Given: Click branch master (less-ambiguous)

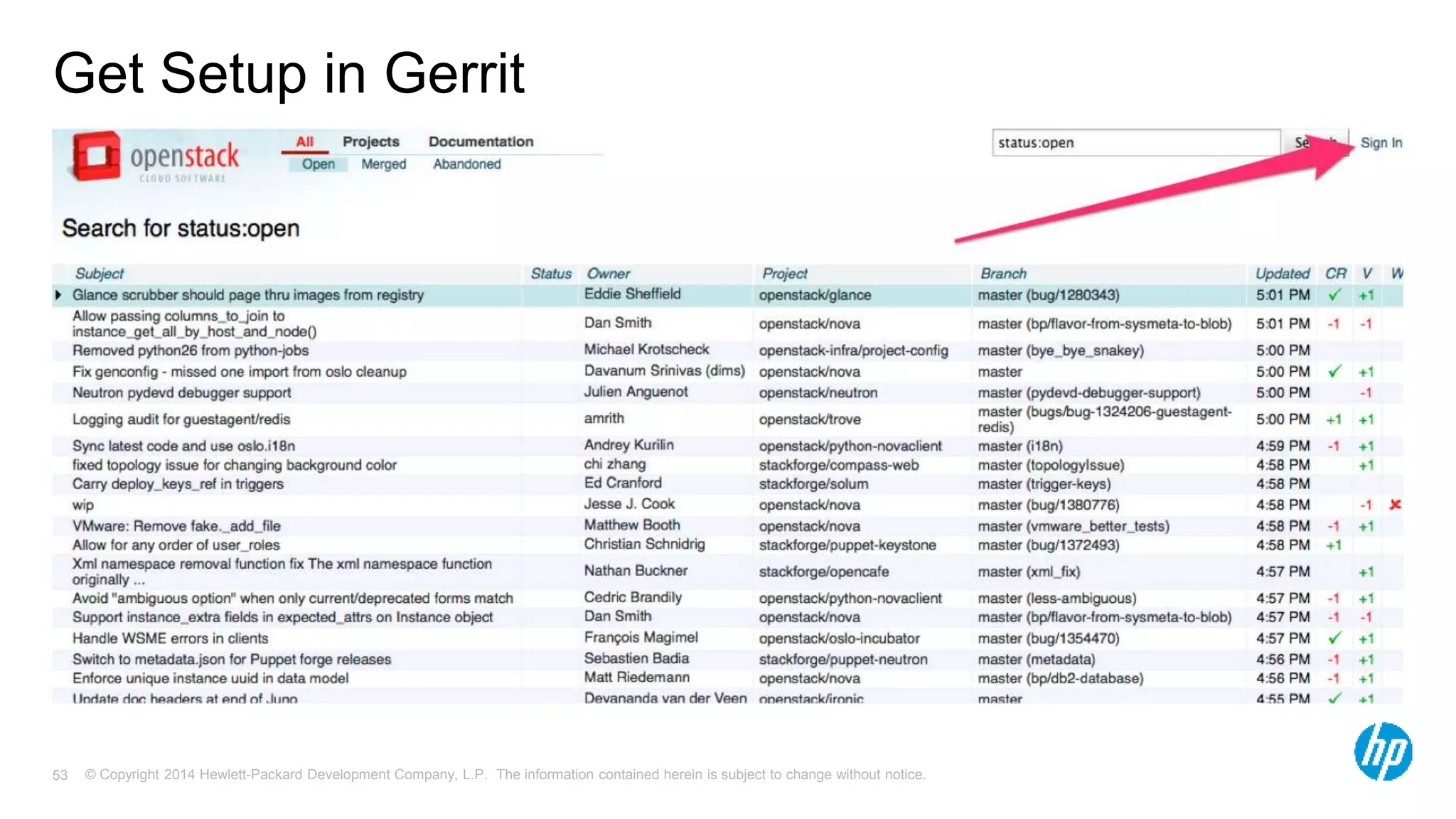Looking at the screenshot, I should coord(1056,599).
